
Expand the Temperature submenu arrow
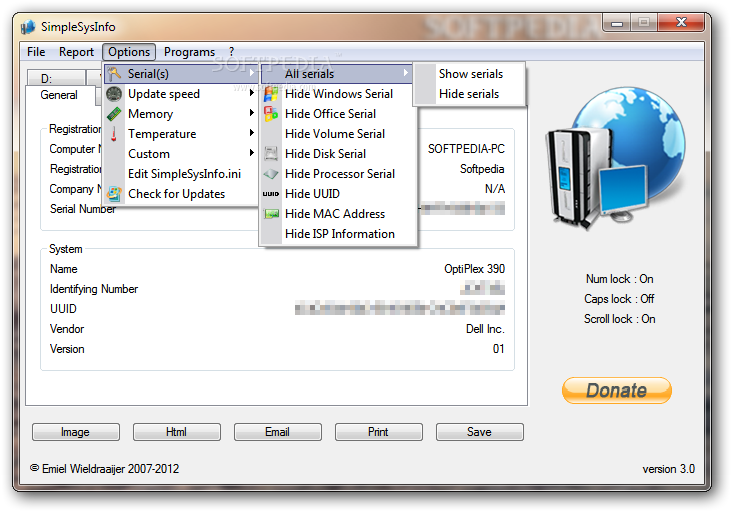[x=252, y=133]
